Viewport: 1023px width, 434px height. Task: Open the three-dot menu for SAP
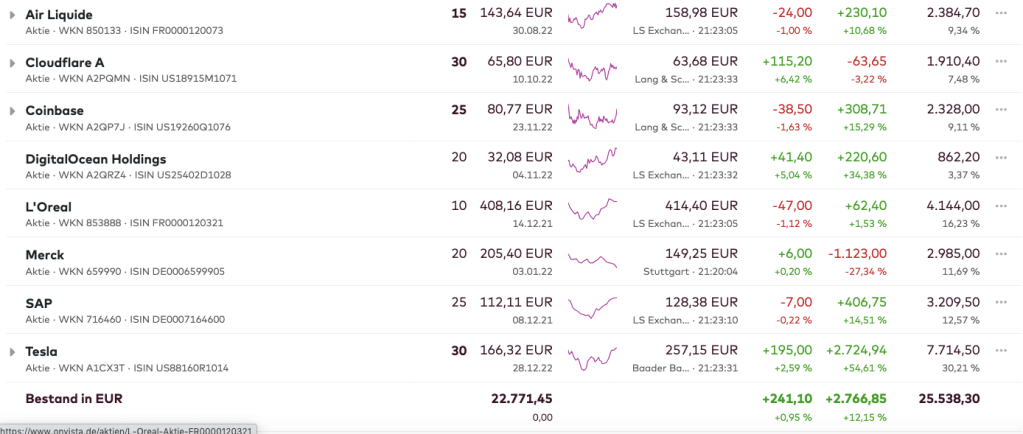pyautogui.click(x=1002, y=302)
